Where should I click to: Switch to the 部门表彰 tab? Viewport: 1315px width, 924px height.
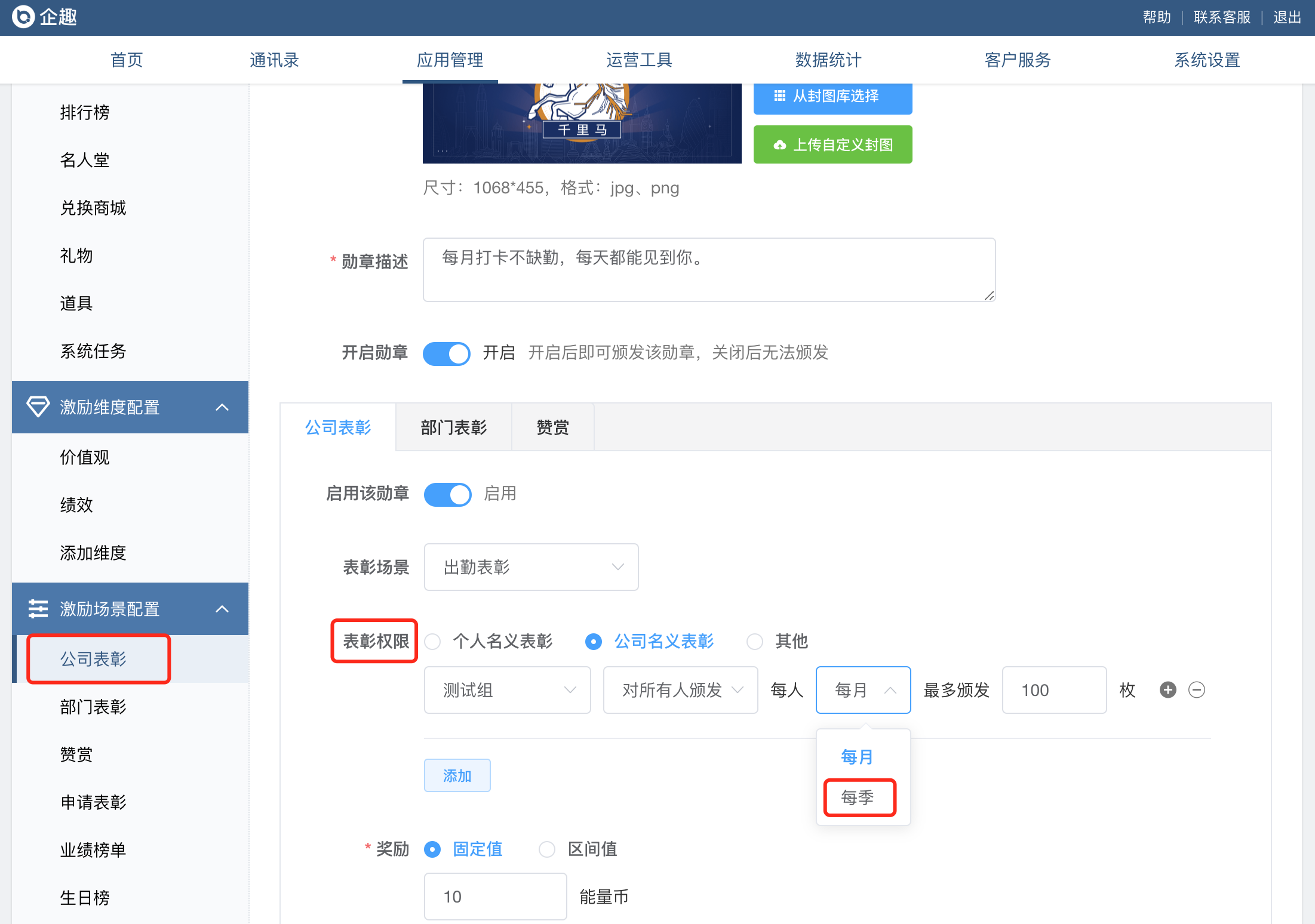[453, 427]
